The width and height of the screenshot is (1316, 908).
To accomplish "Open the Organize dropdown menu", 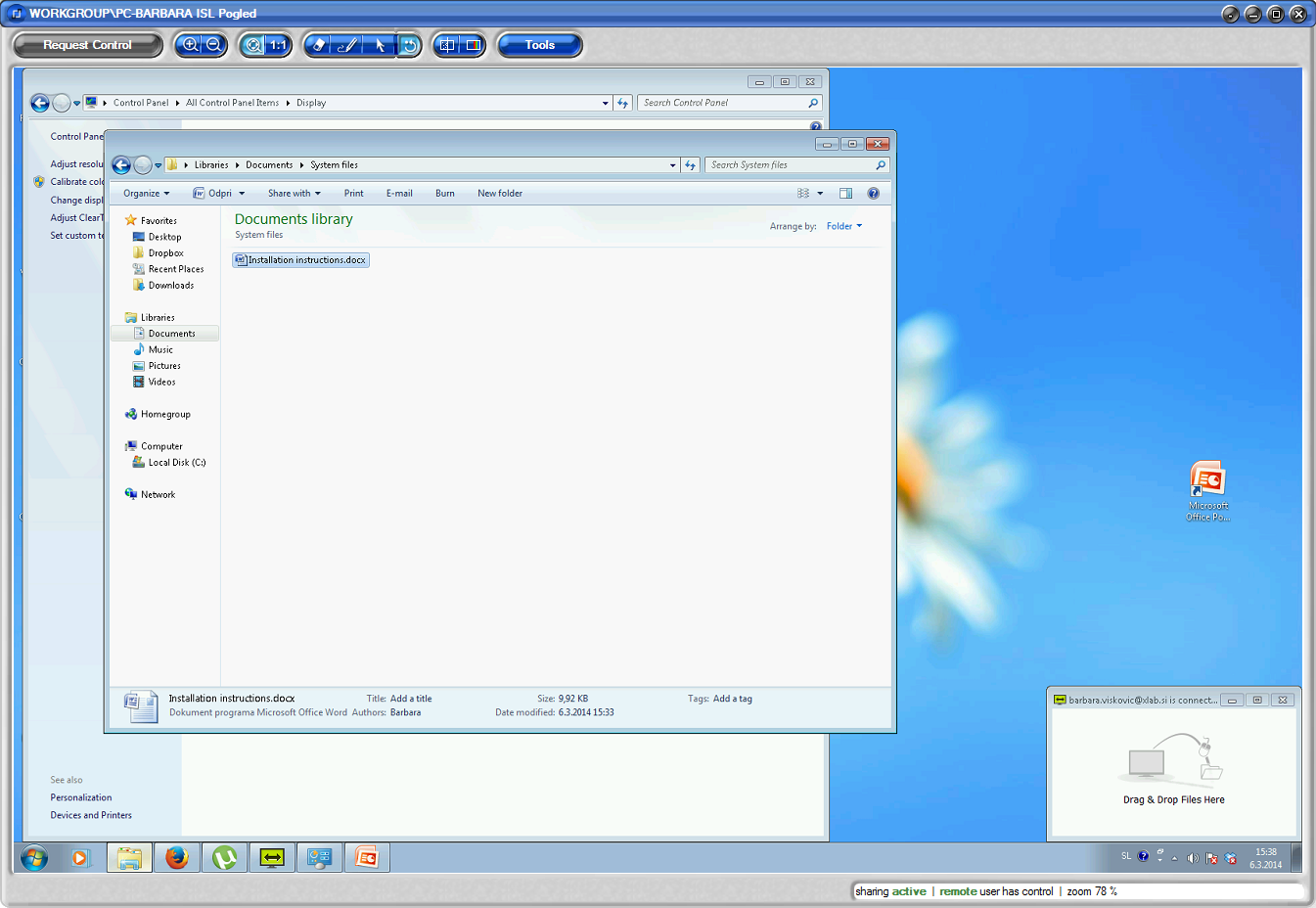I will pyautogui.click(x=145, y=193).
